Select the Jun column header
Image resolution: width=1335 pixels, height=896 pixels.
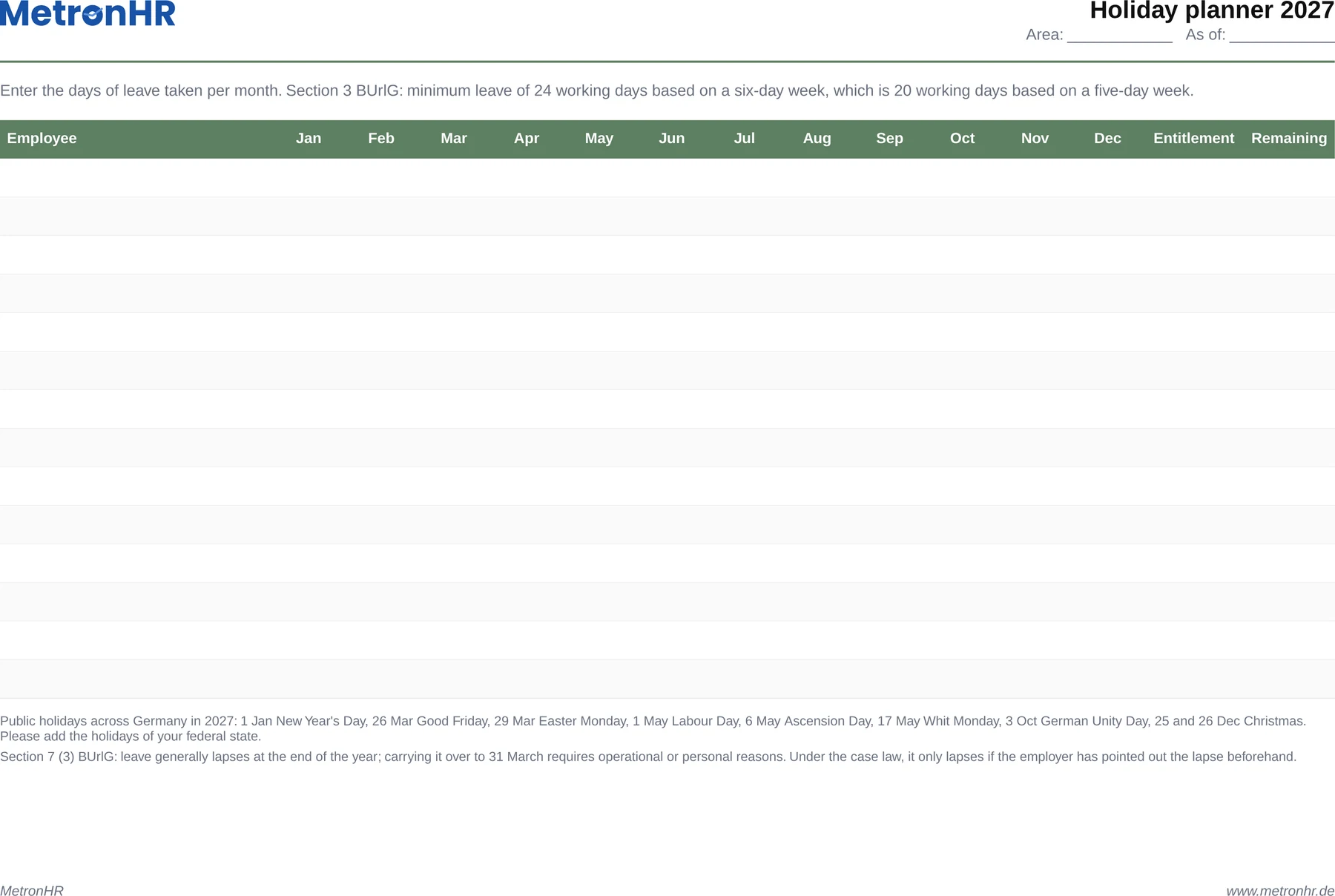[672, 139]
